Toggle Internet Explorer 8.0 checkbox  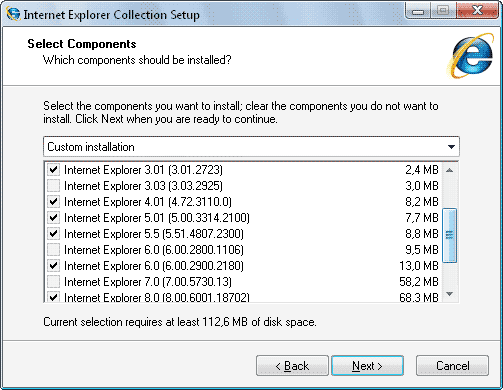[53, 297]
